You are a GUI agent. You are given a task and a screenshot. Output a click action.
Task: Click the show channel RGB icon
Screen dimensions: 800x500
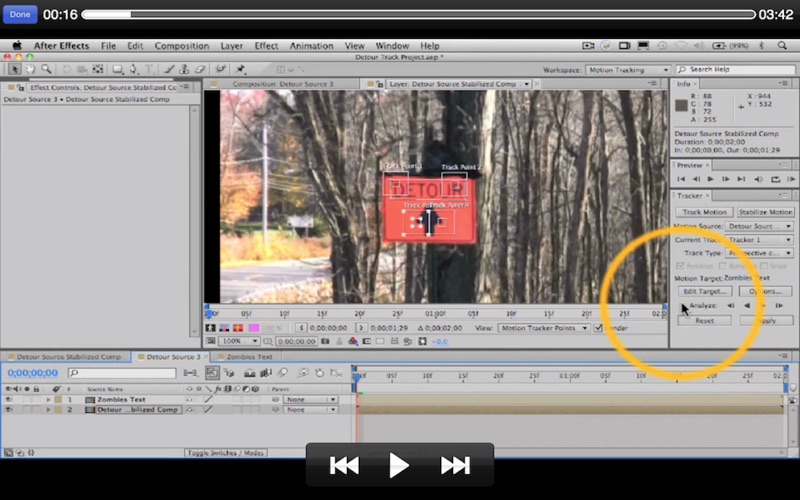353,341
